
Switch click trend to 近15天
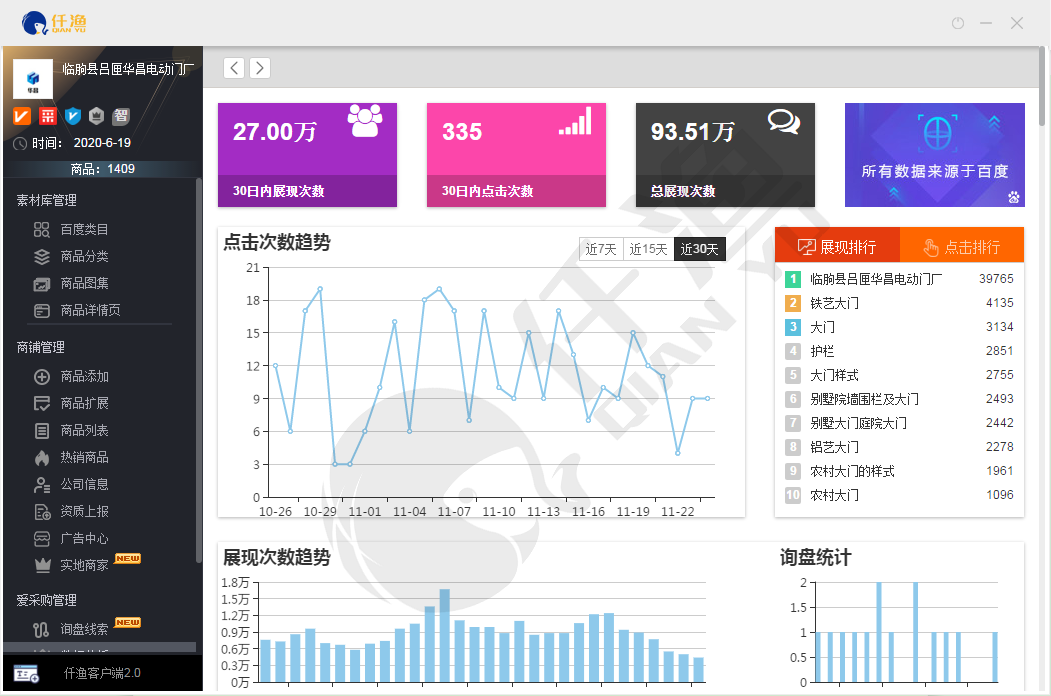(x=648, y=249)
